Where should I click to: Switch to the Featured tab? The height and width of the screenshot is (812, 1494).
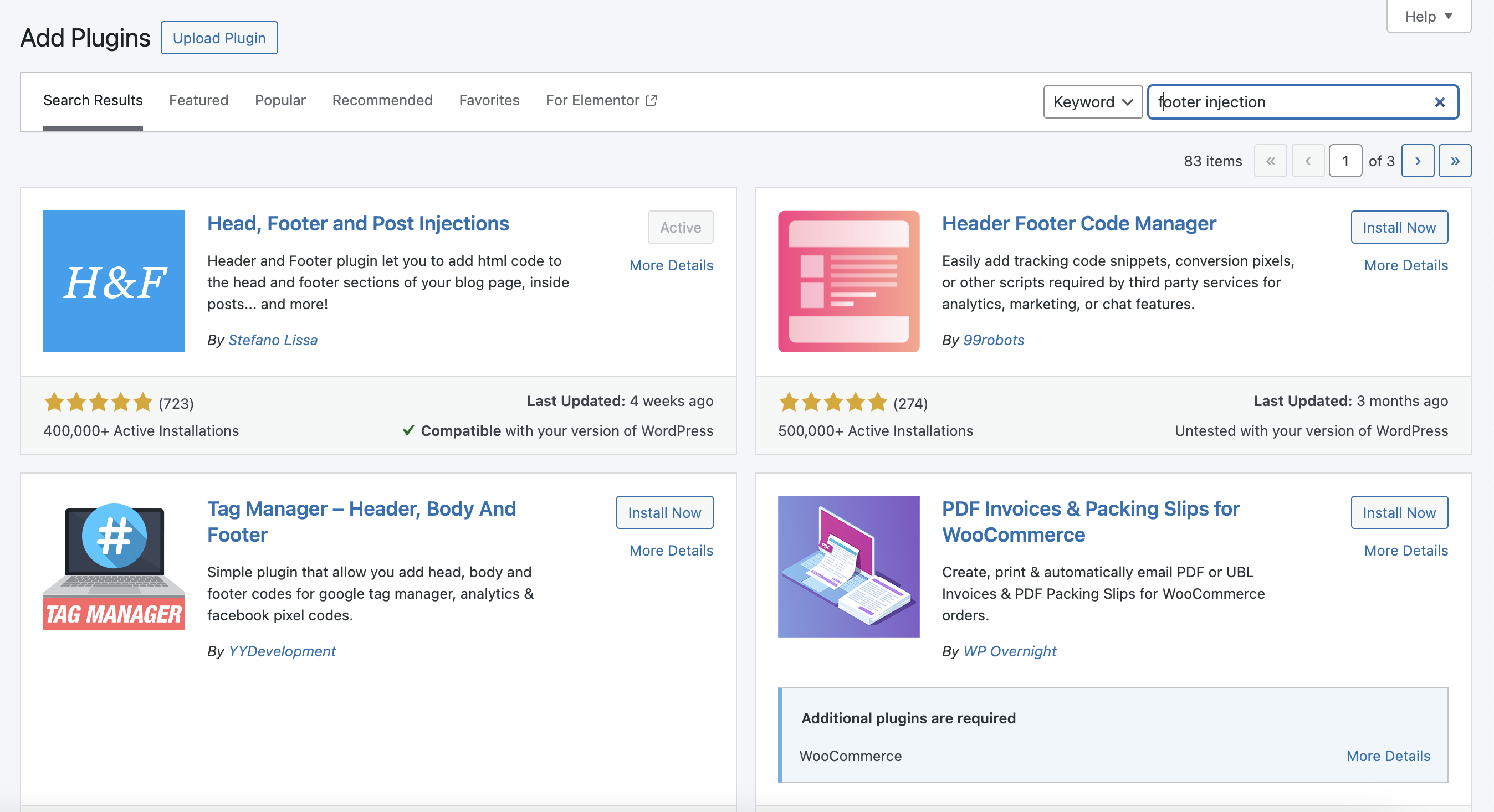point(198,100)
